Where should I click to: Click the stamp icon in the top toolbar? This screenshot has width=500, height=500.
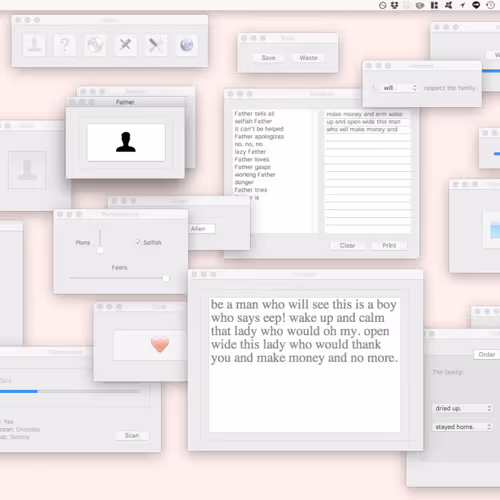point(34,45)
